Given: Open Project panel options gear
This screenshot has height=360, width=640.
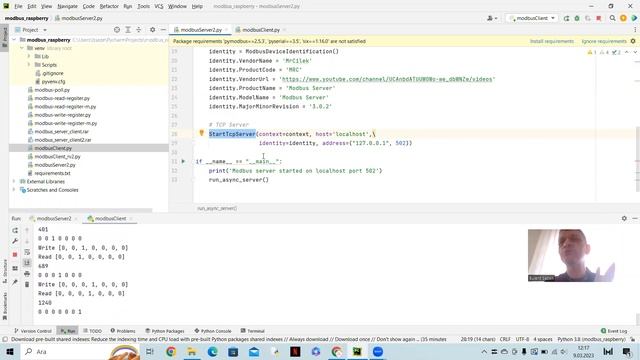Looking at the screenshot, I should coord(152,30).
